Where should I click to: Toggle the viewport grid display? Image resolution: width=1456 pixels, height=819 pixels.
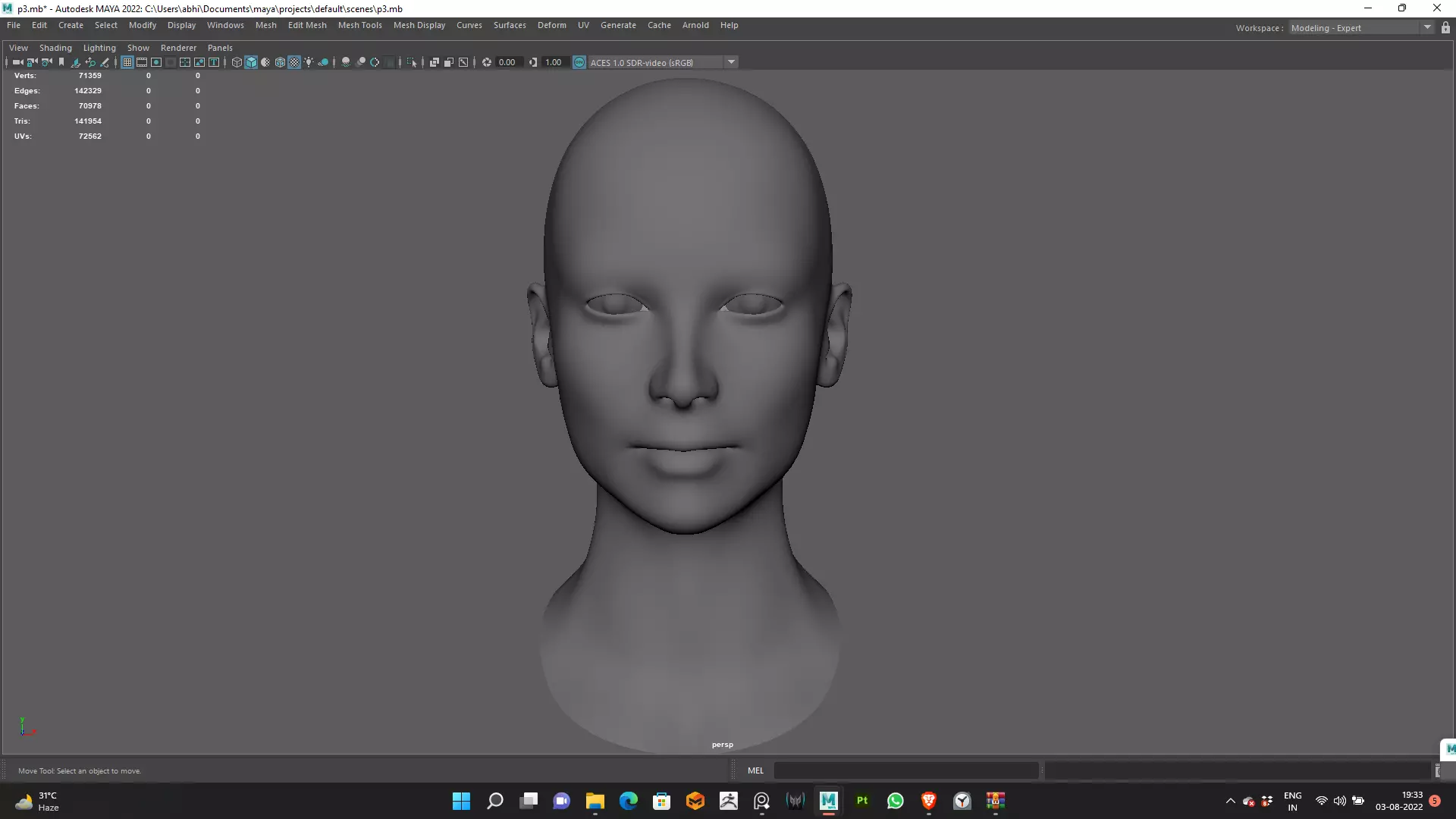point(127,62)
